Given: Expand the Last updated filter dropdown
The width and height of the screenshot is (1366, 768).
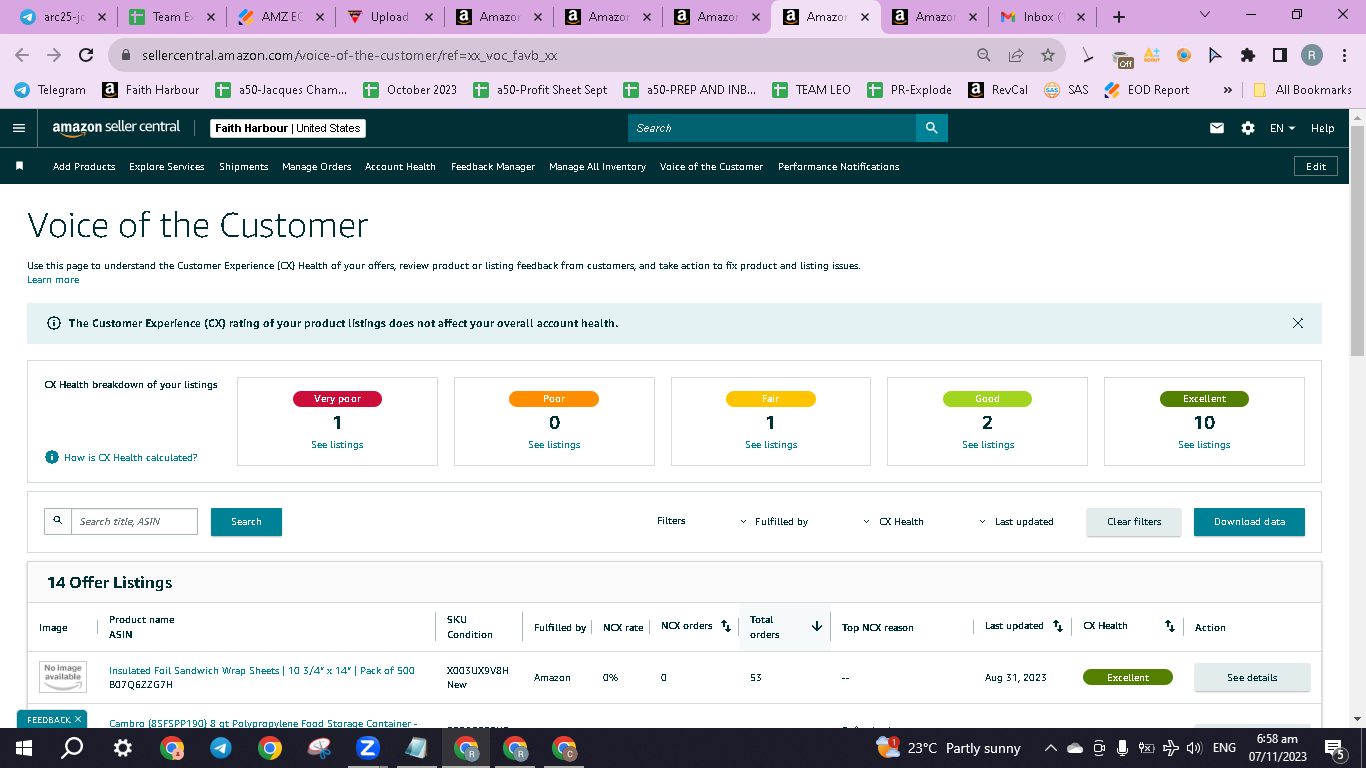Looking at the screenshot, I should click(x=1016, y=522).
